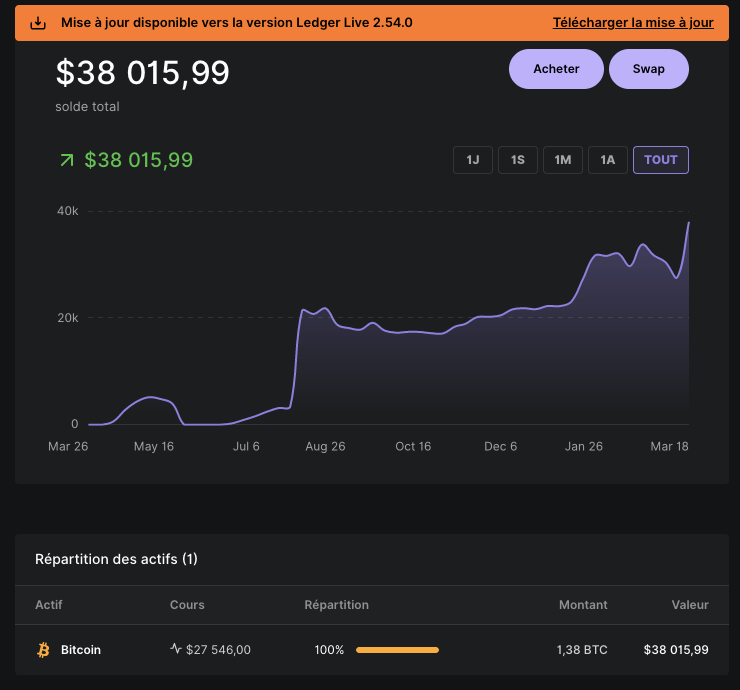This screenshot has height=690, width=740.
Task: Click the $38 015,99 total balance figure
Action: point(143,73)
